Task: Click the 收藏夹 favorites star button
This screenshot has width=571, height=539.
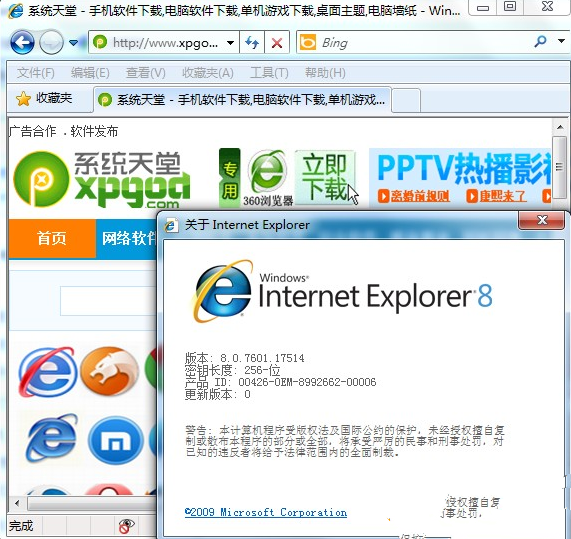Action: [x=44, y=98]
